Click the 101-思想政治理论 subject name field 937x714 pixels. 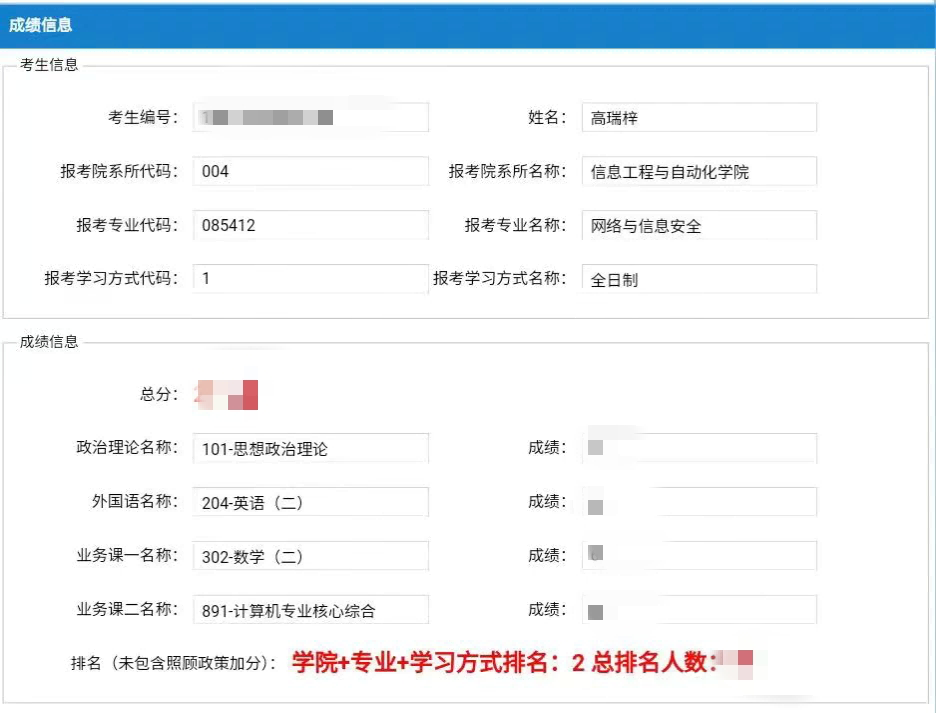coord(310,448)
